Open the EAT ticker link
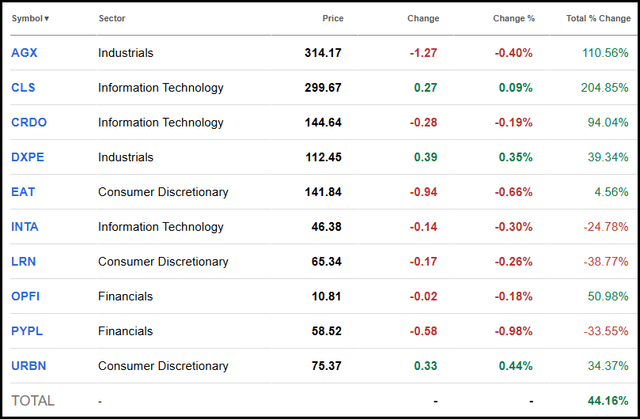Screen dimensions: 640x419 (x=23, y=192)
